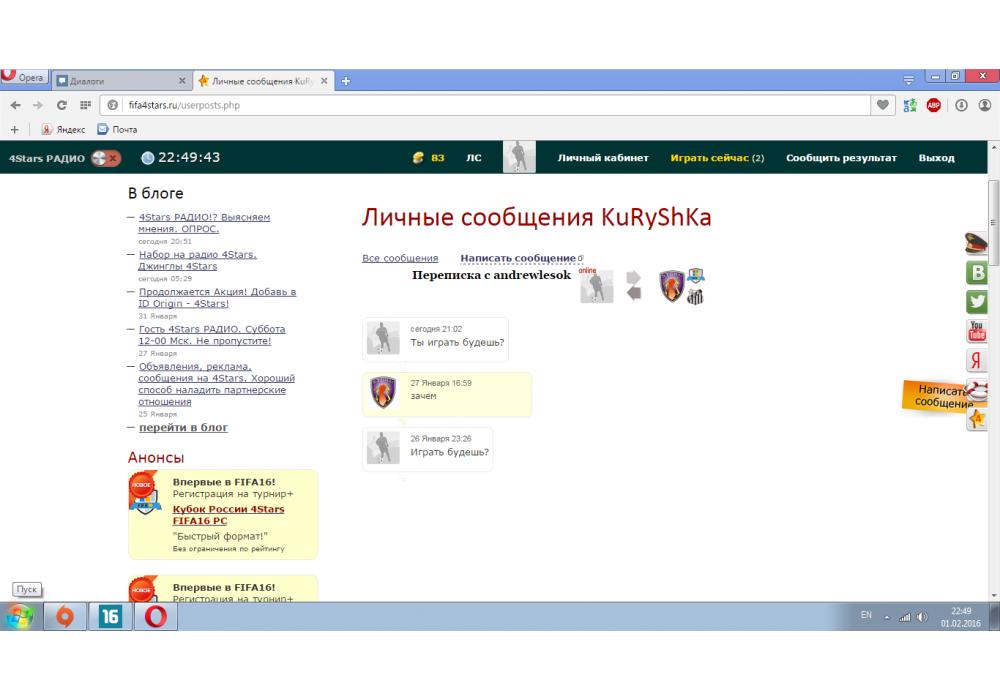The height and width of the screenshot is (700, 1000).
Task: Click the orange Написать сообщение side button
Action: pos(938,397)
